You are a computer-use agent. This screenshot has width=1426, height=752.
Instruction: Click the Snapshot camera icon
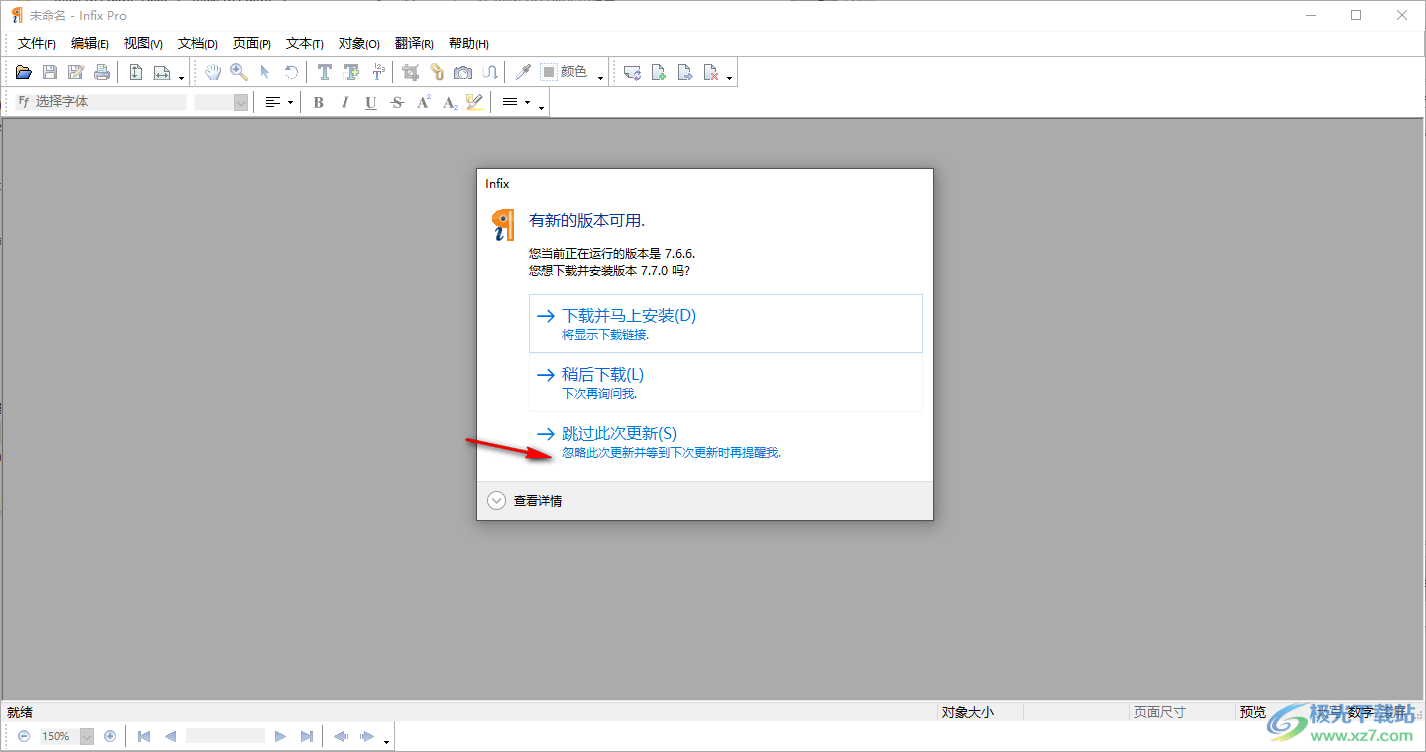(x=463, y=72)
